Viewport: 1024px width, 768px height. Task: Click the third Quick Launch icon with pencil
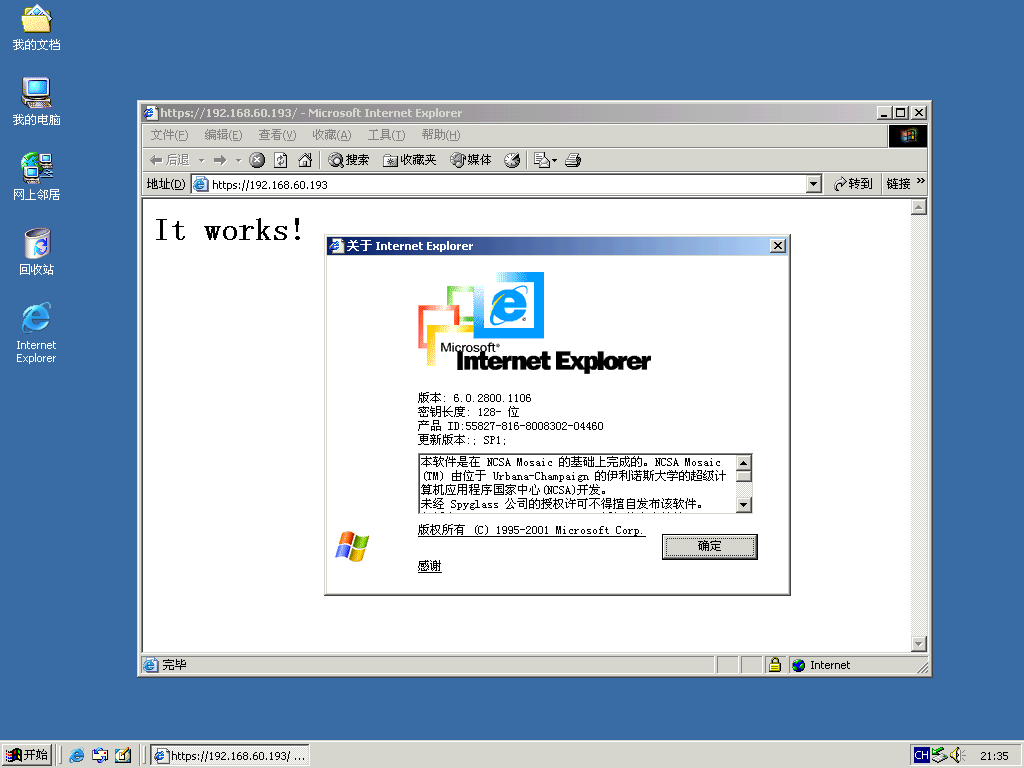pyautogui.click(x=123, y=756)
